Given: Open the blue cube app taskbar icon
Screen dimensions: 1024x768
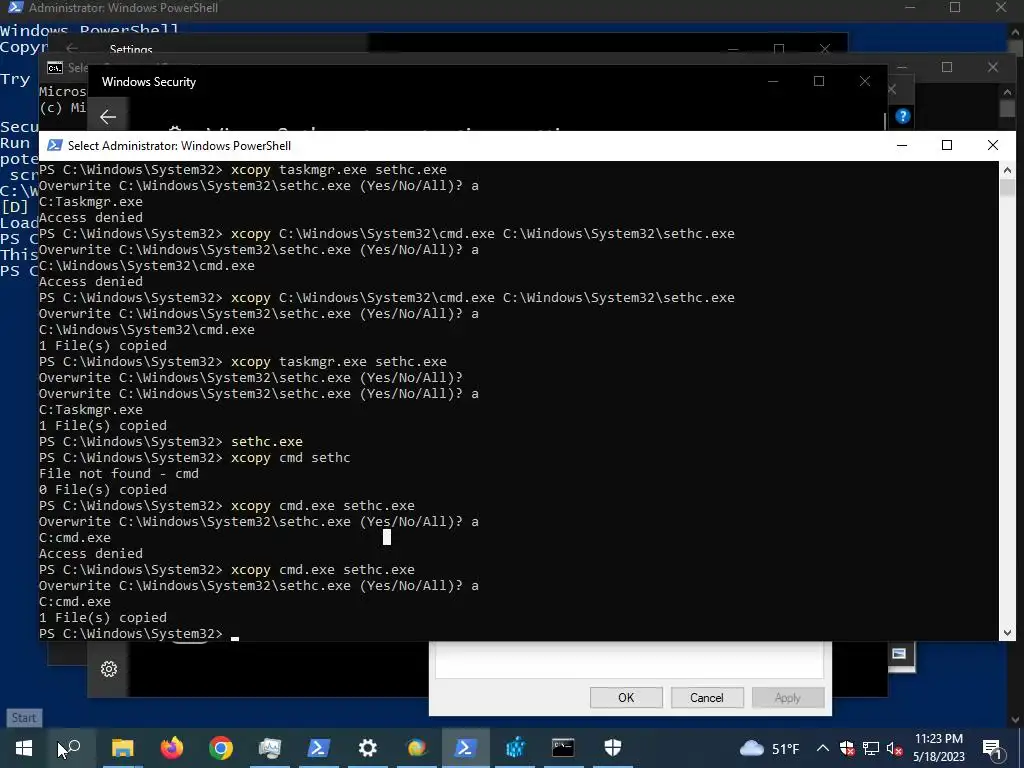Looking at the screenshot, I should 515,748.
